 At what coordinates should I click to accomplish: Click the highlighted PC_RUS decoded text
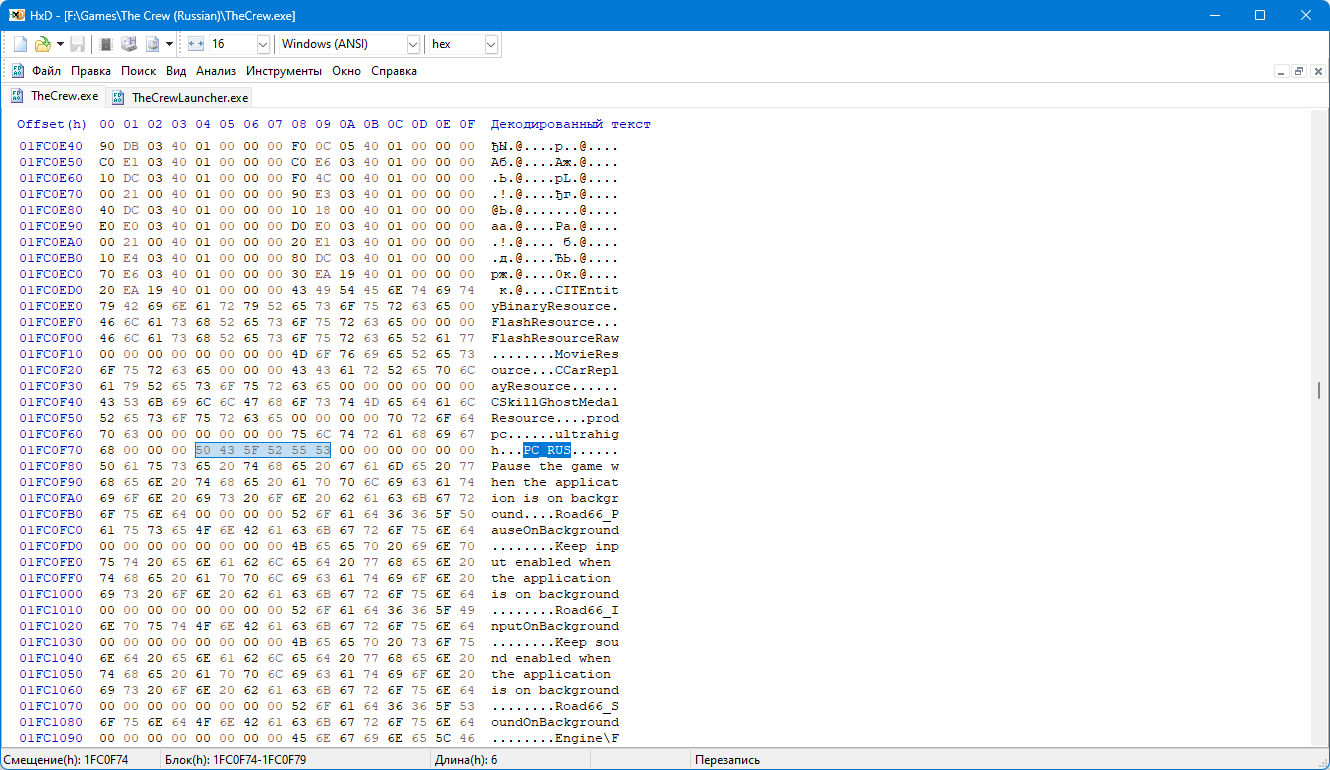pyautogui.click(x=547, y=450)
